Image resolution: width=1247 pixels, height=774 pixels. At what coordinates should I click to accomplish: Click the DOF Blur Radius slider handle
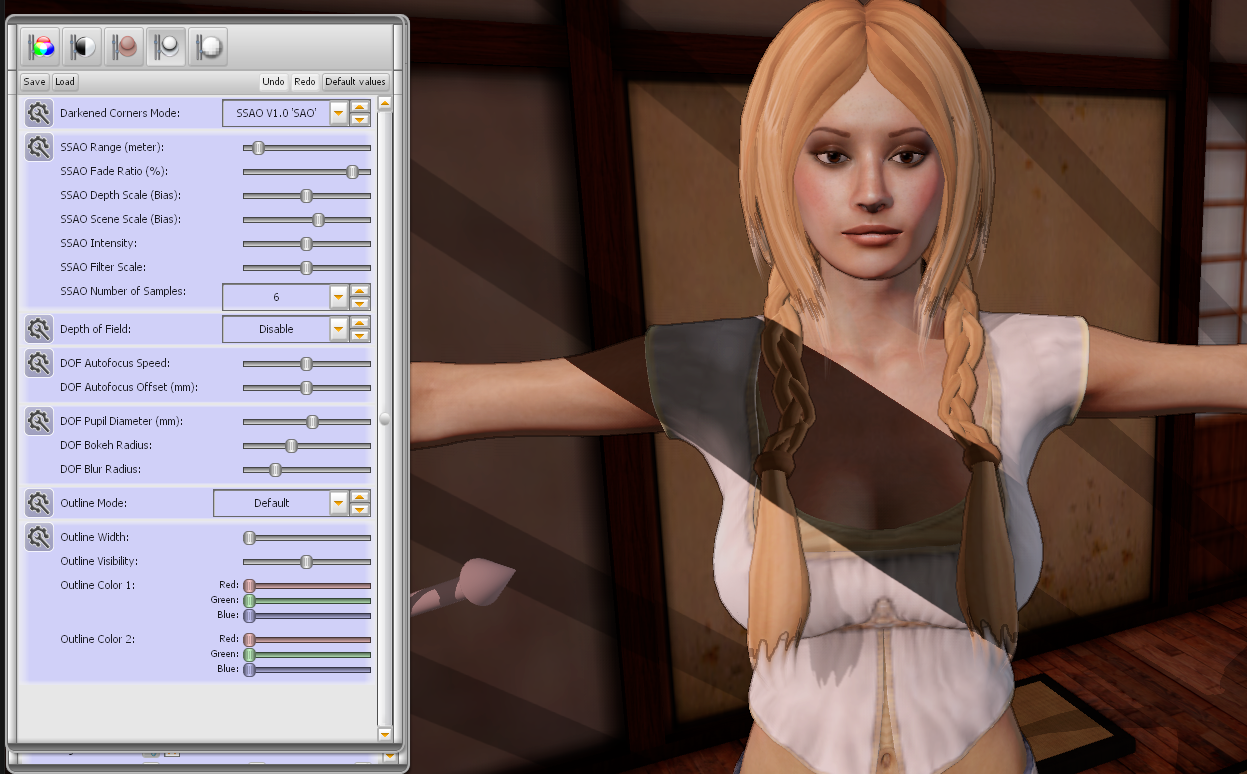click(x=275, y=470)
